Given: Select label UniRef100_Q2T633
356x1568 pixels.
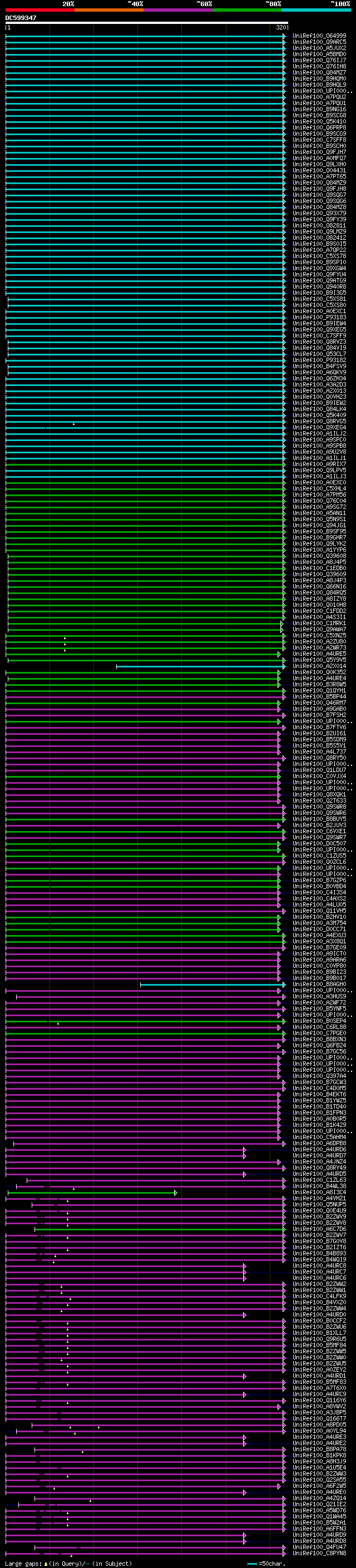Looking at the screenshot, I should tap(319, 801).
